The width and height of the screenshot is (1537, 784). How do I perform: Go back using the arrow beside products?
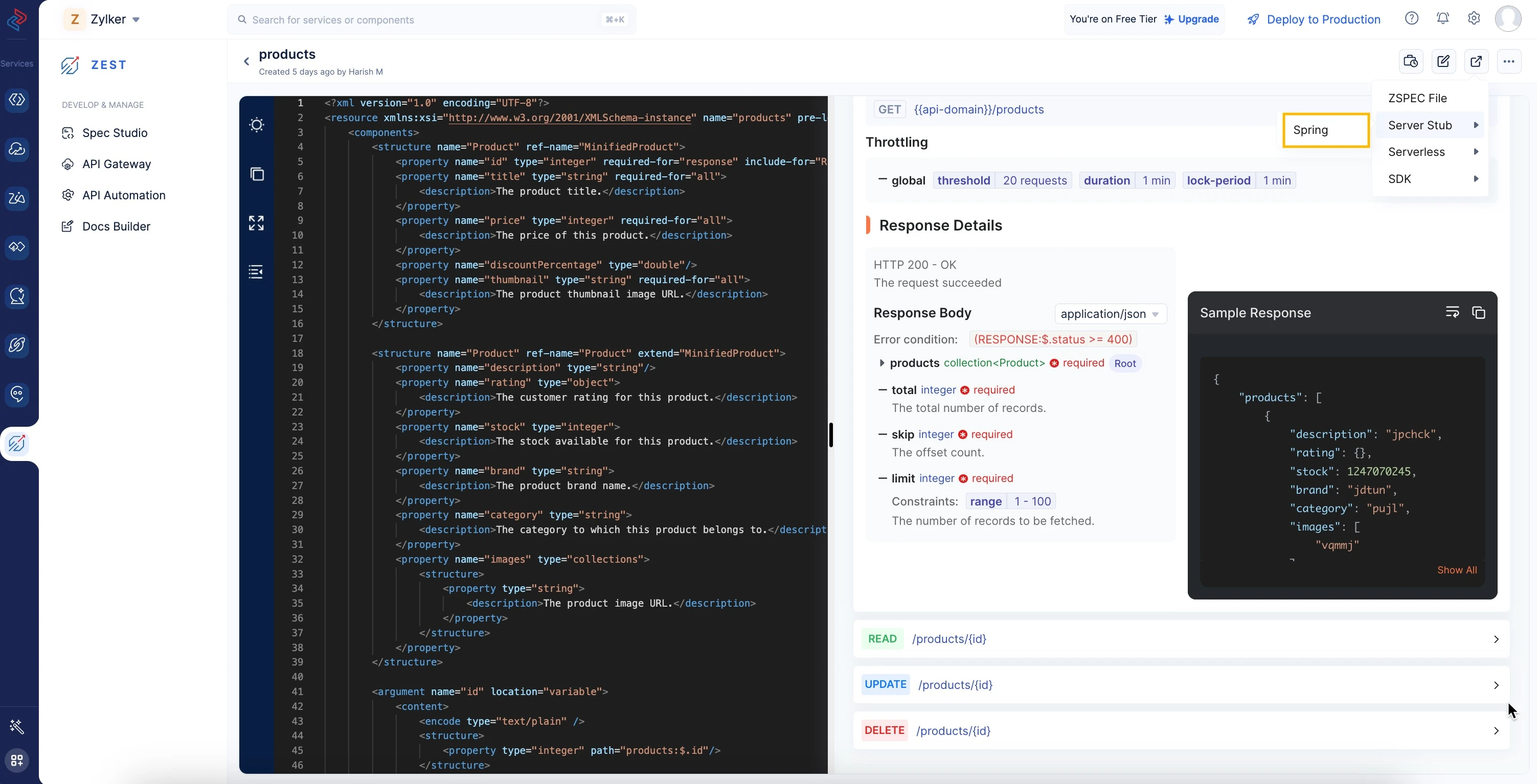point(246,61)
